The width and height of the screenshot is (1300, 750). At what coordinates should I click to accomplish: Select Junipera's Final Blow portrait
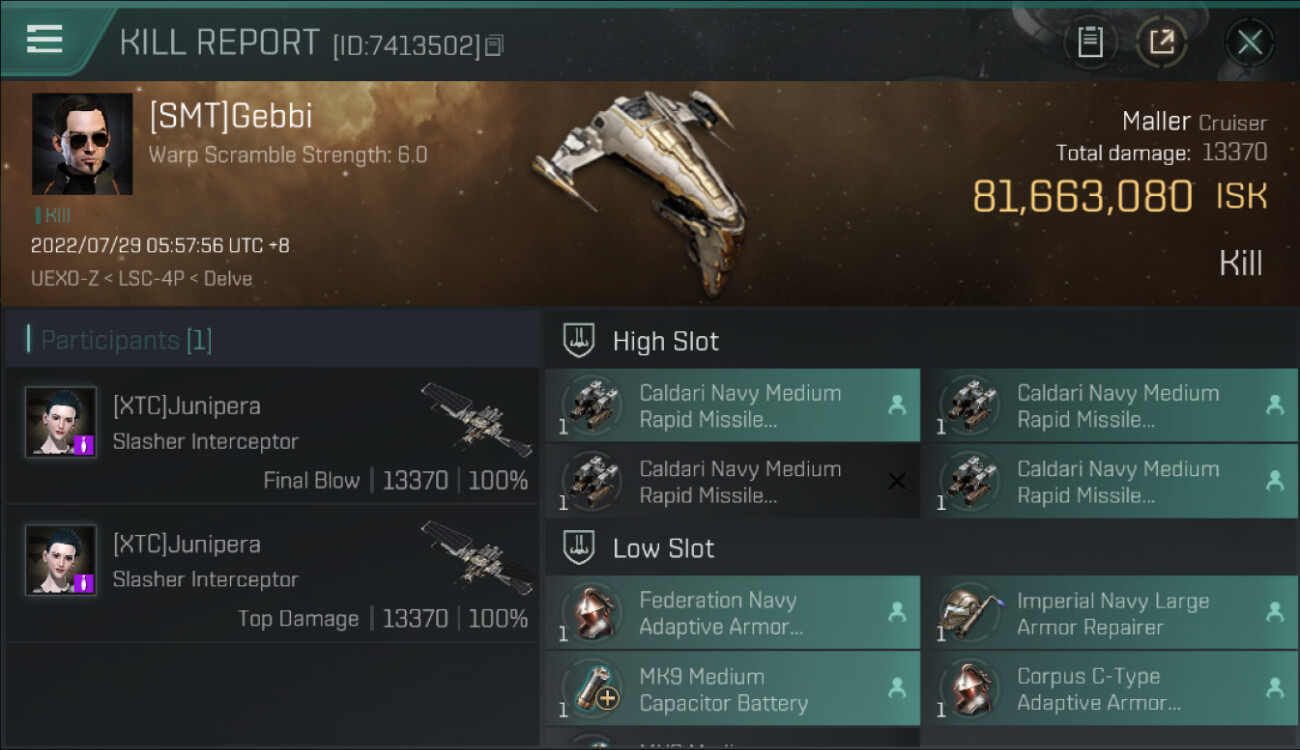click(61, 422)
